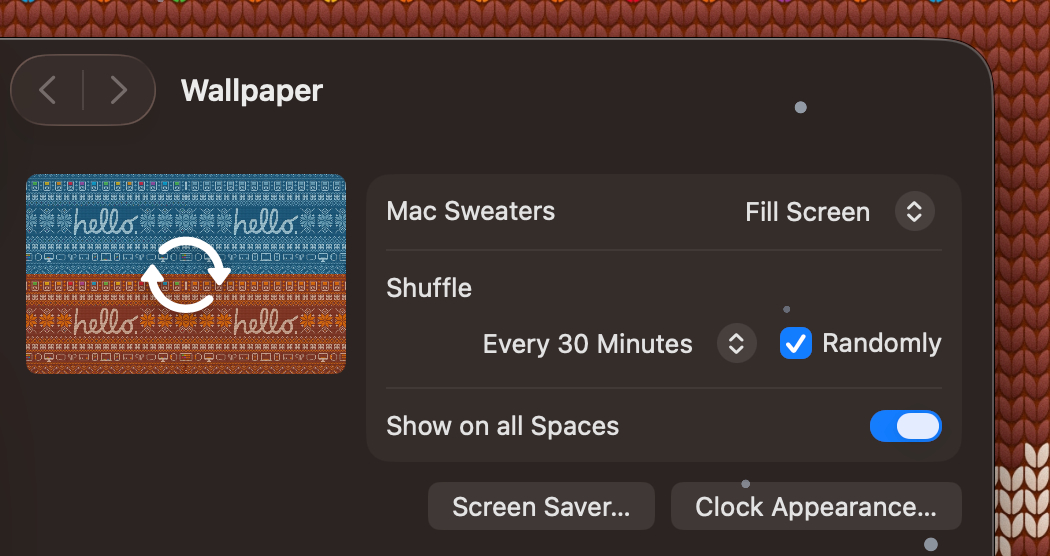Open the Fill Screen dropdown
This screenshot has width=1050, height=556.
tap(807, 212)
